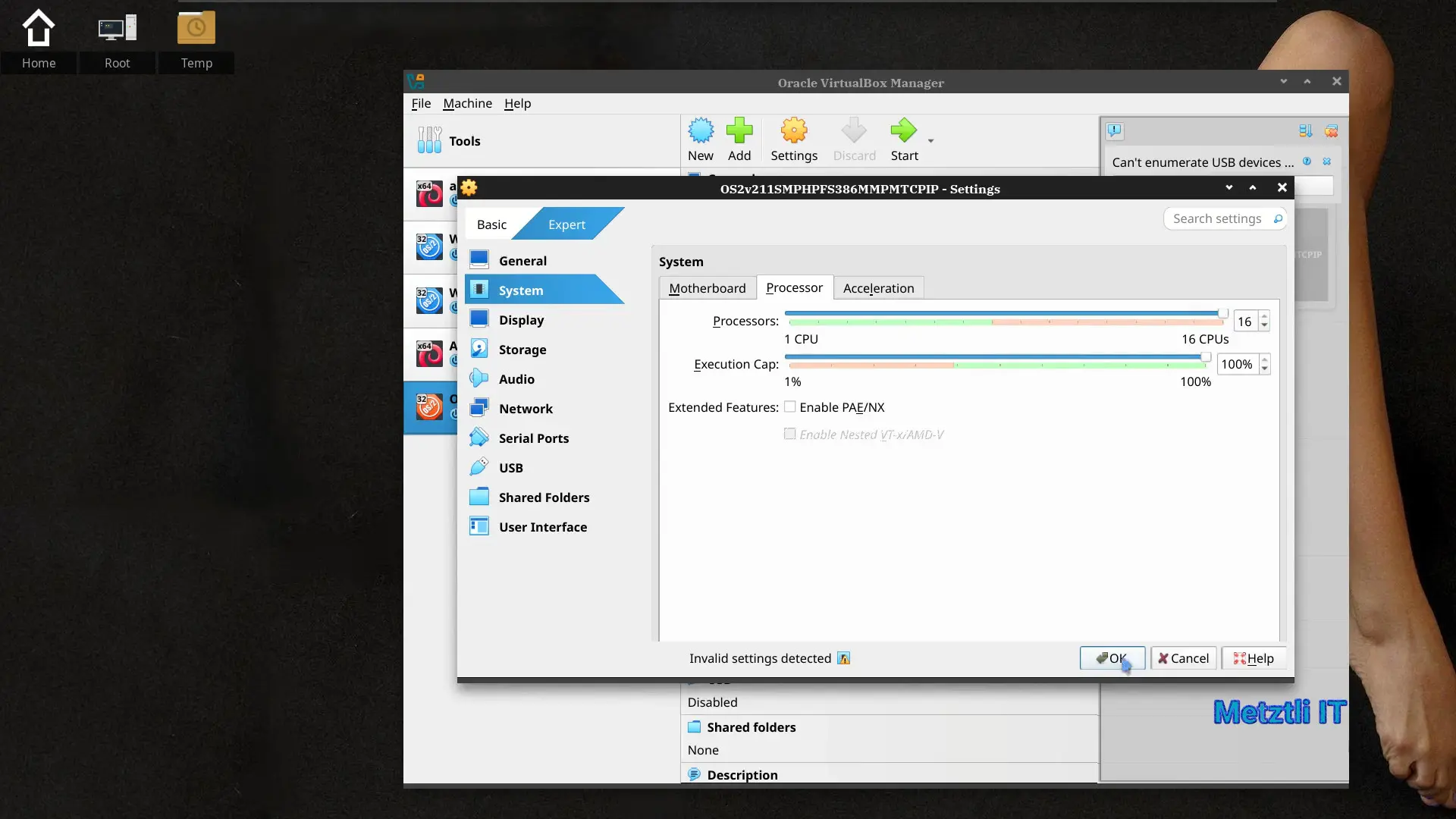The width and height of the screenshot is (1456, 819).
Task: Decrease processor count with the spinbox down arrow
Action: pos(1264,326)
